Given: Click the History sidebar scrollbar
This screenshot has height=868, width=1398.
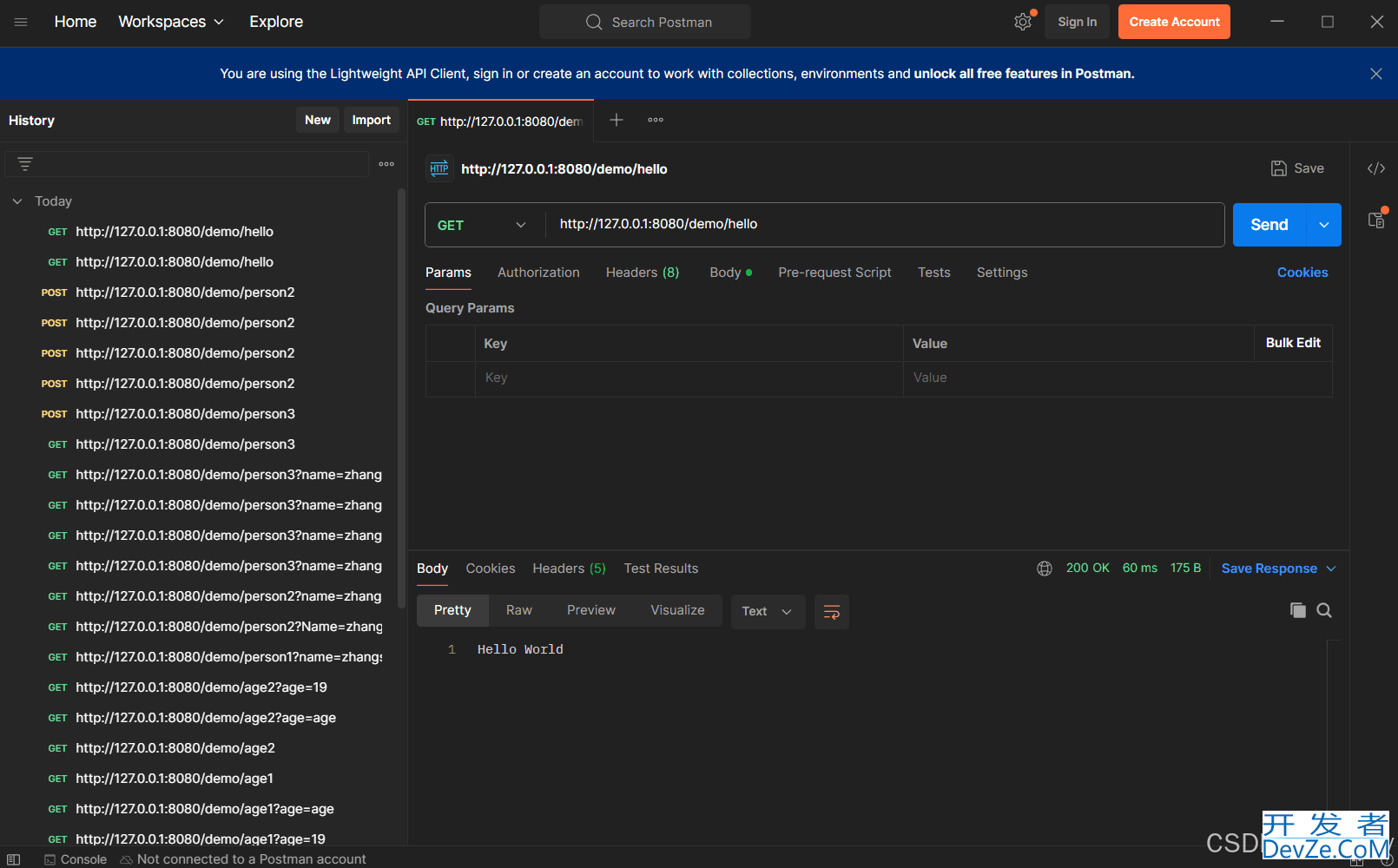Looking at the screenshot, I should [401, 399].
